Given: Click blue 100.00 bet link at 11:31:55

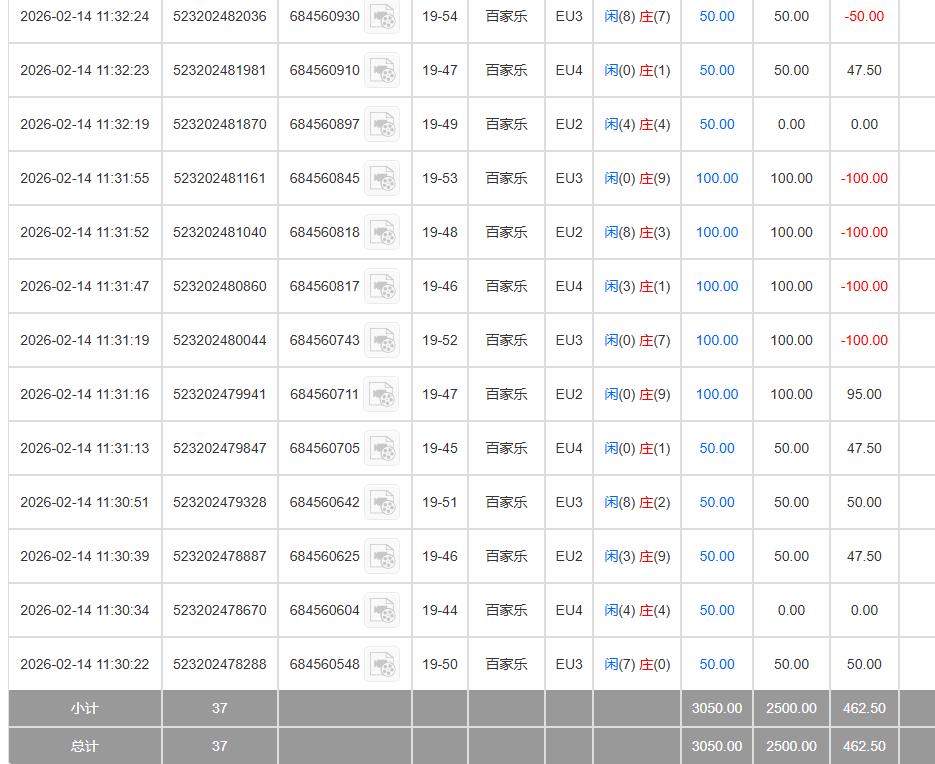Looking at the screenshot, I should point(716,179).
